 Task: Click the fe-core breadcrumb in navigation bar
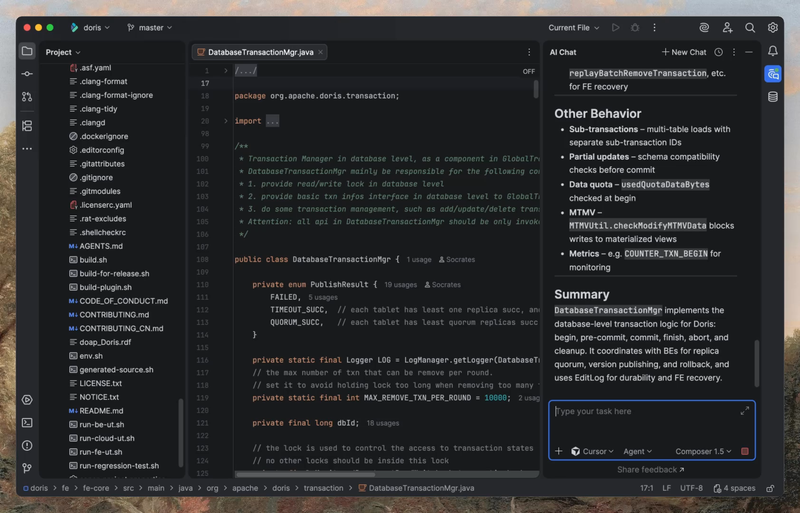96,488
